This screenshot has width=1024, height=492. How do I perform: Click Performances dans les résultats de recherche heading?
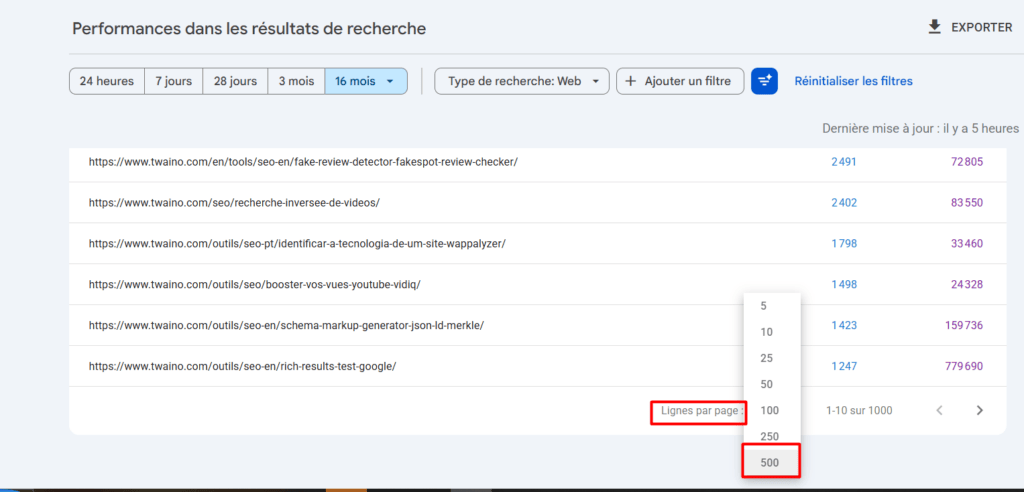click(249, 28)
